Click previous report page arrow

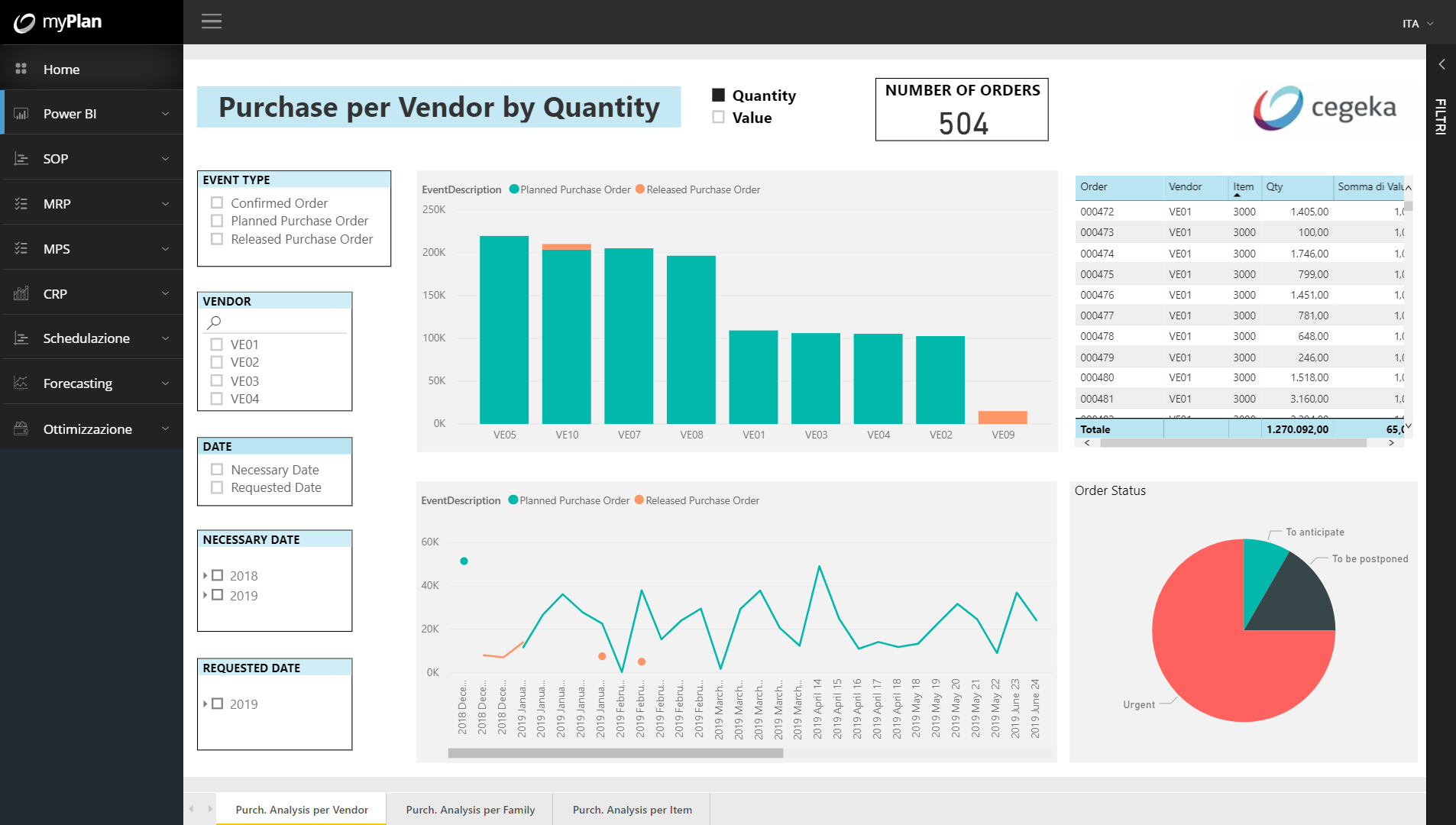tap(192, 809)
